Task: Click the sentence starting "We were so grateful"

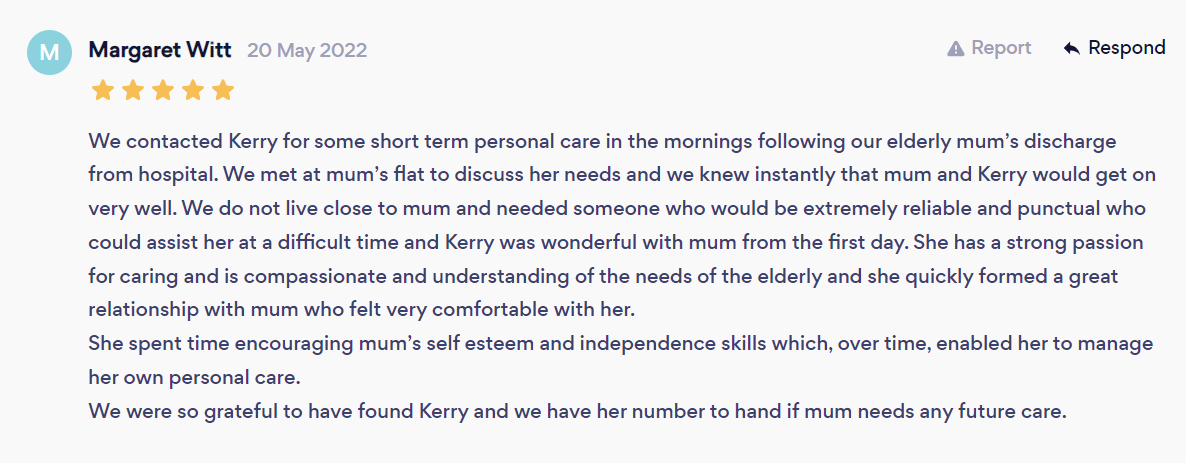Action: pos(577,412)
